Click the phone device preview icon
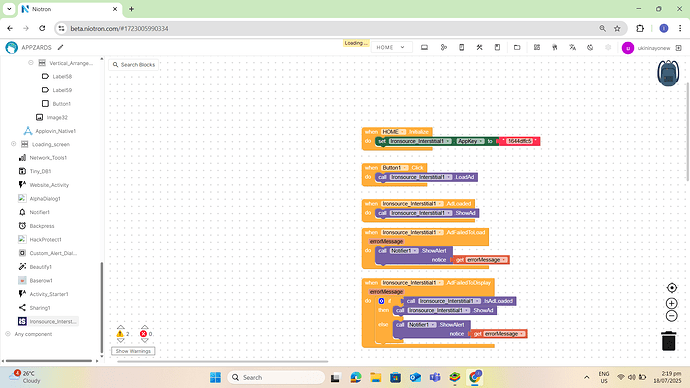Screen dimensions: 690x388 coord(462,47)
